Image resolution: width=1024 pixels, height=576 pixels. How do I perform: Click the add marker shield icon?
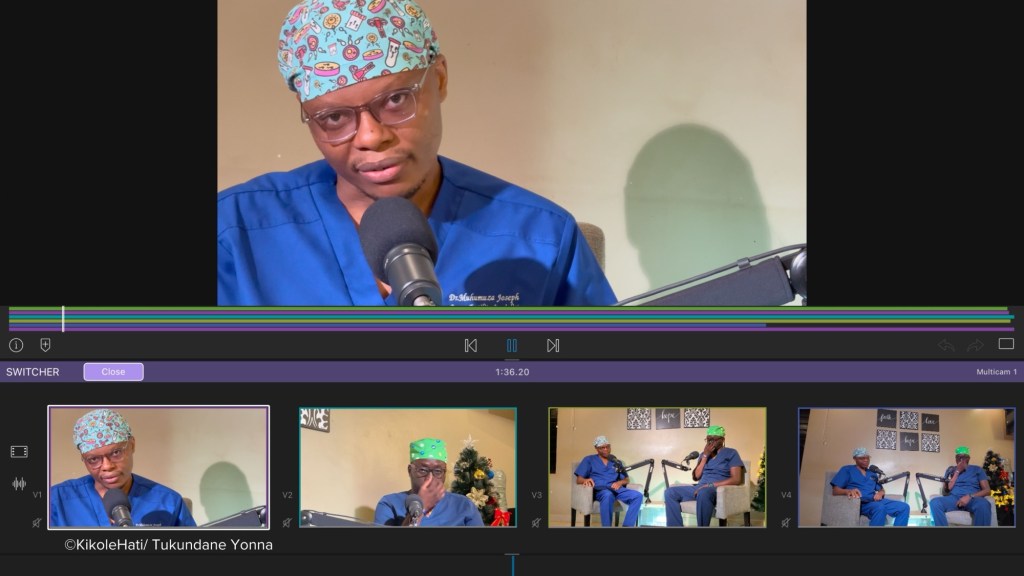45,345
